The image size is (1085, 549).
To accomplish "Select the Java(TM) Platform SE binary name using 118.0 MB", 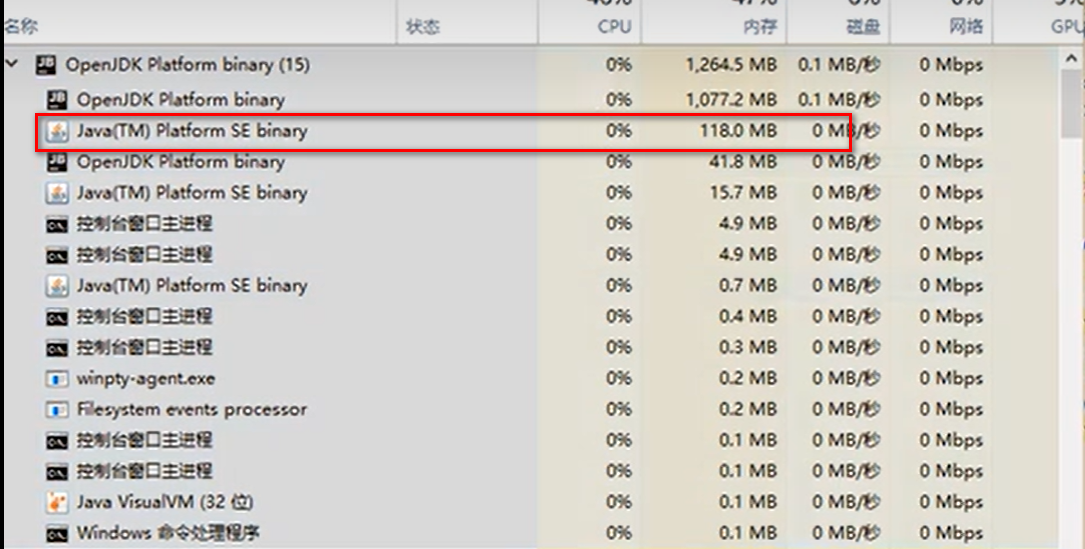I will point(192,131).
